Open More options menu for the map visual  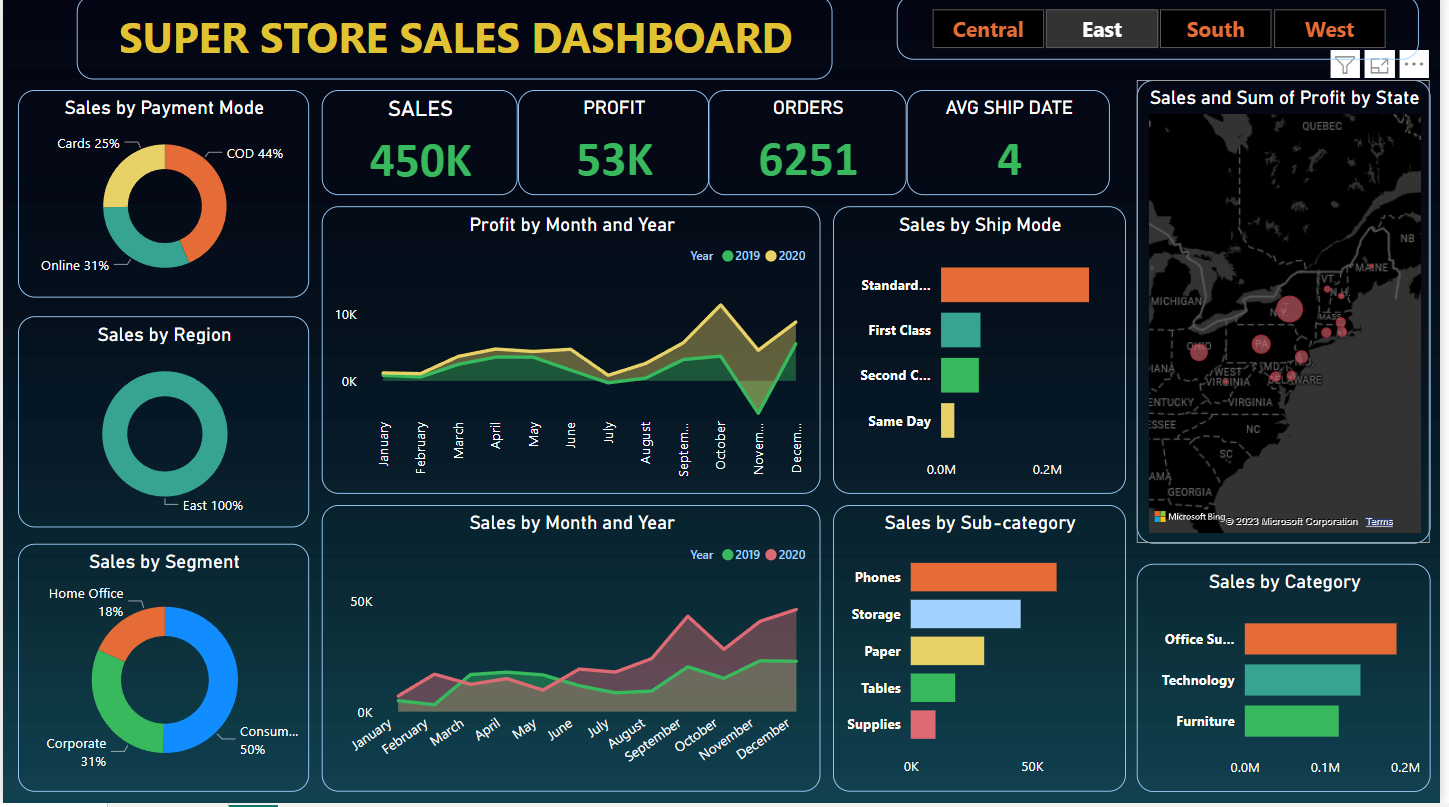tap(1413, 64)
